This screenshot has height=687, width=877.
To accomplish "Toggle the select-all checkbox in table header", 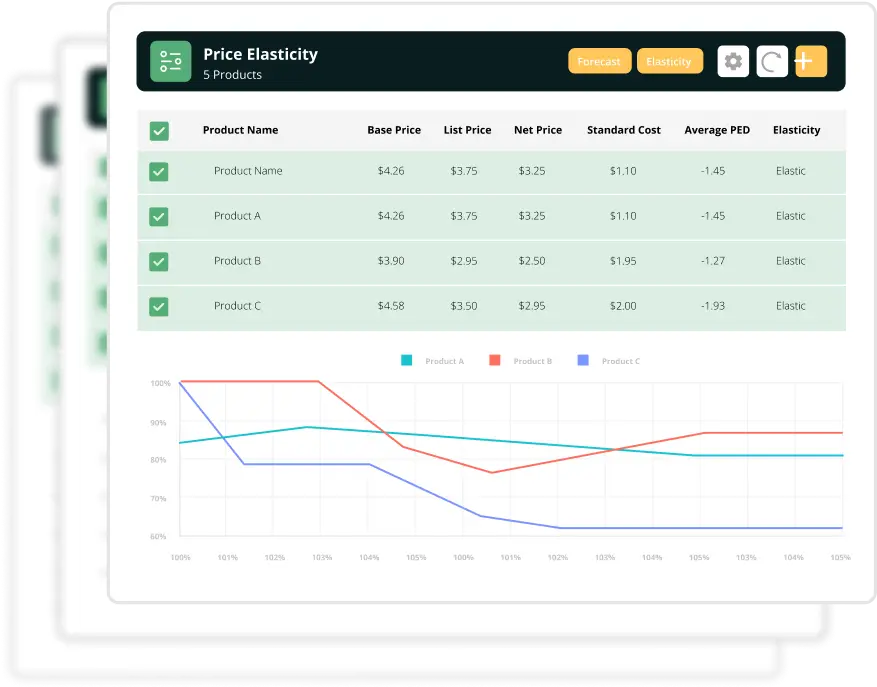I will (158, 129).
